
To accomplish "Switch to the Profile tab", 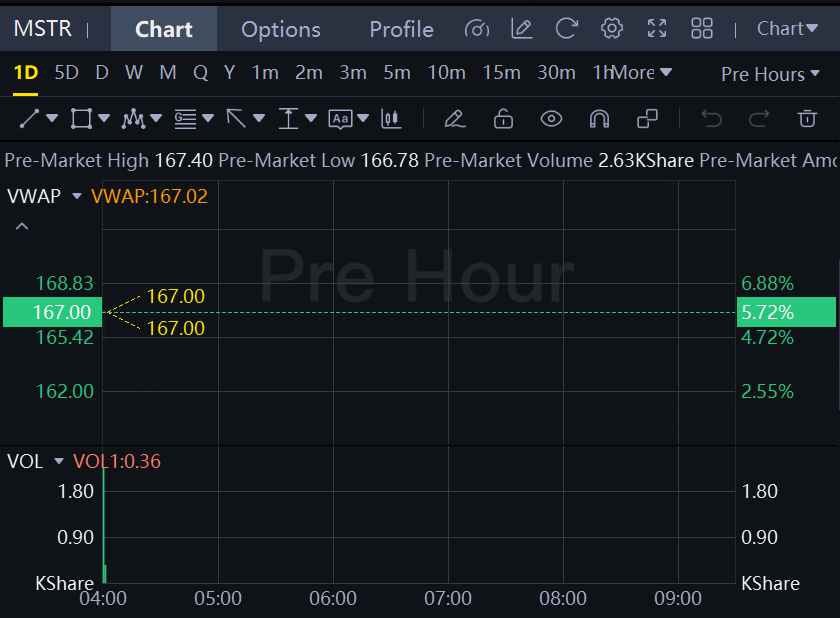I will click(x=401, y=29).
